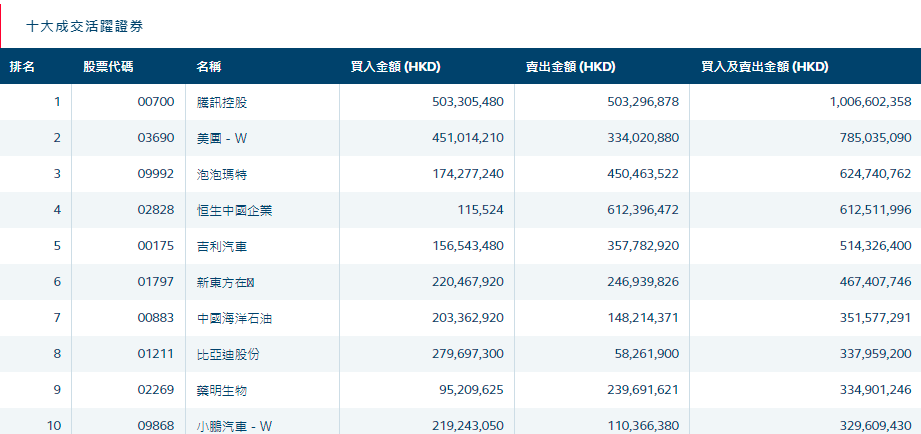Click the 買入金額 (HKD) column header
Screen dimensions: 921x434
(x=395, y=67)
